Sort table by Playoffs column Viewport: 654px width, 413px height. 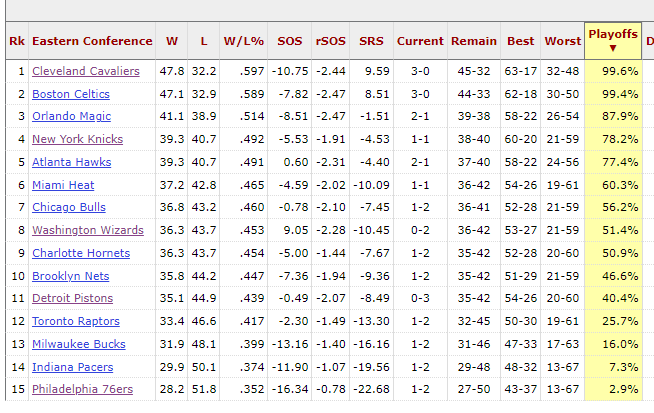point(613,40)
